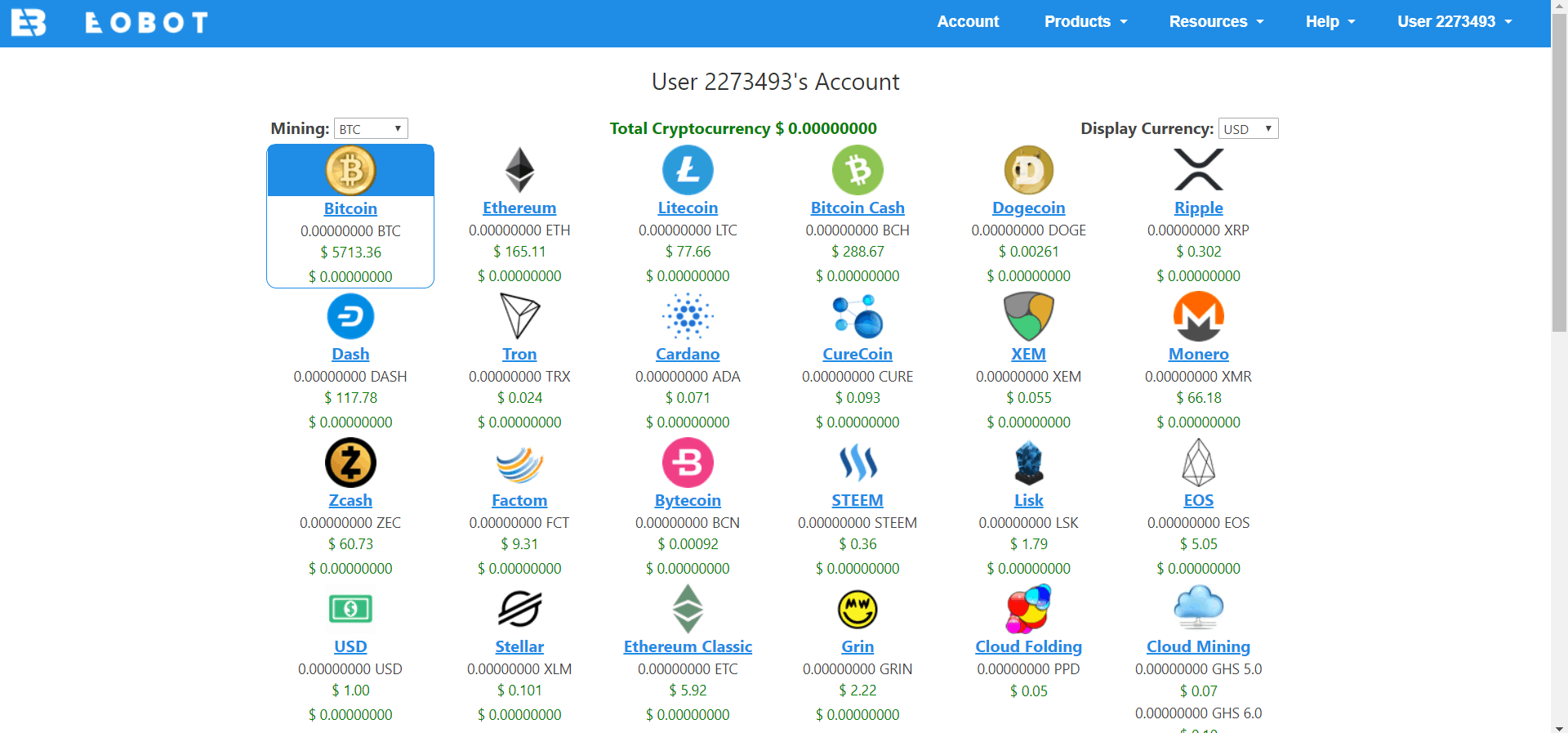Open the Help menu
Viewport: 1568px width, 733px height.
[1330, 22]
